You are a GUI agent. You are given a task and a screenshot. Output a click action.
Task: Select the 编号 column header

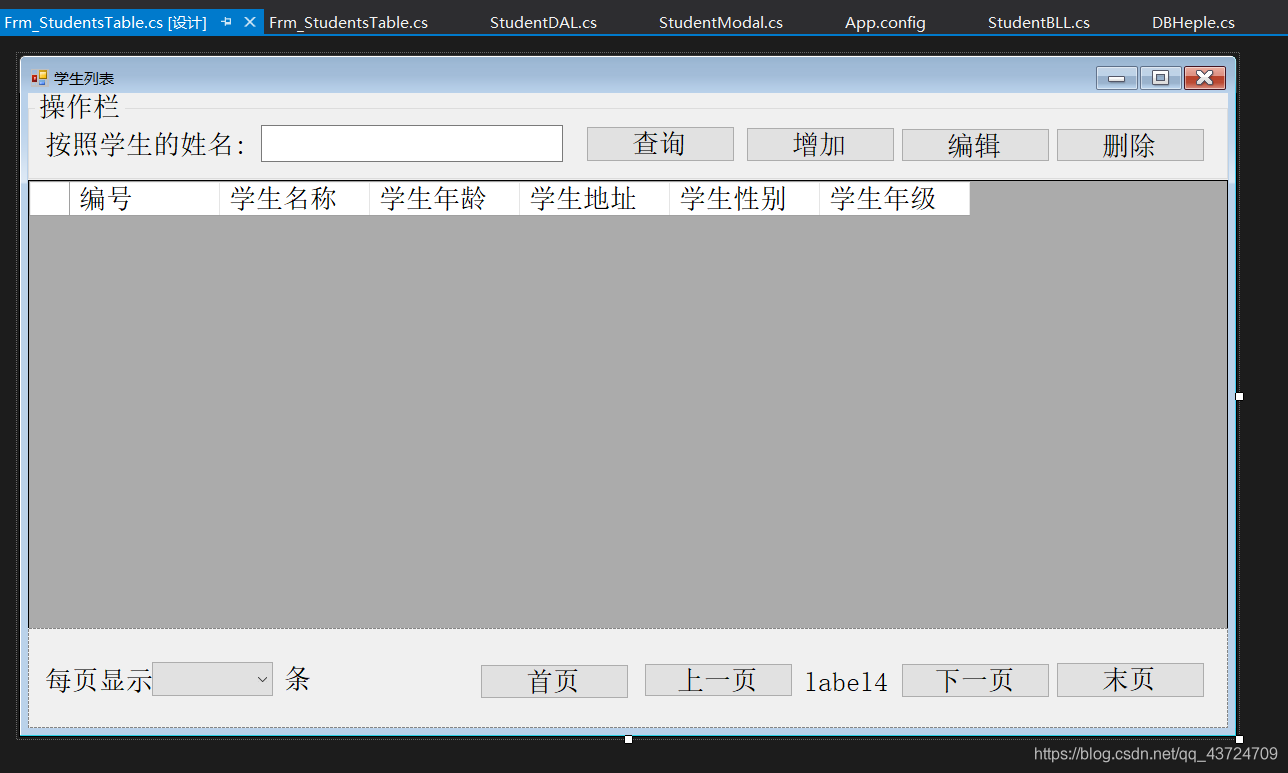pyautogui.click(x=144, y=198)
